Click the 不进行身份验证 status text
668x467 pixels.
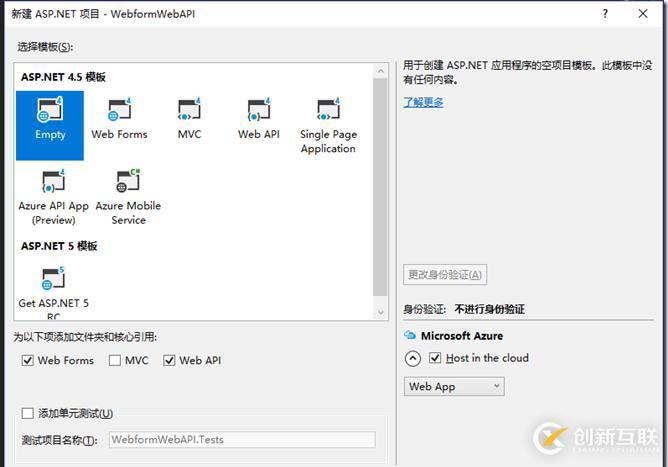pyautogui.click(x=489, y=309)
